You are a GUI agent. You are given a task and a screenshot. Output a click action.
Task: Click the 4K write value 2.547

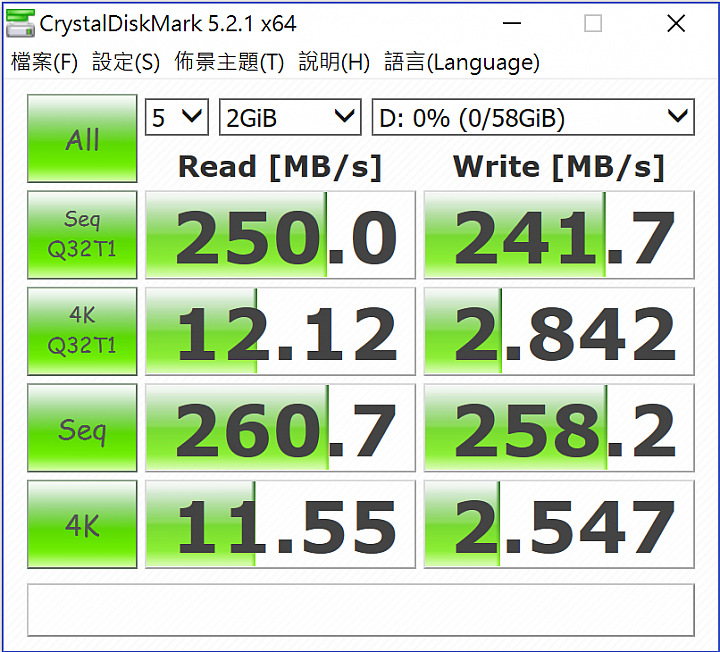click(x=559, y=524)
